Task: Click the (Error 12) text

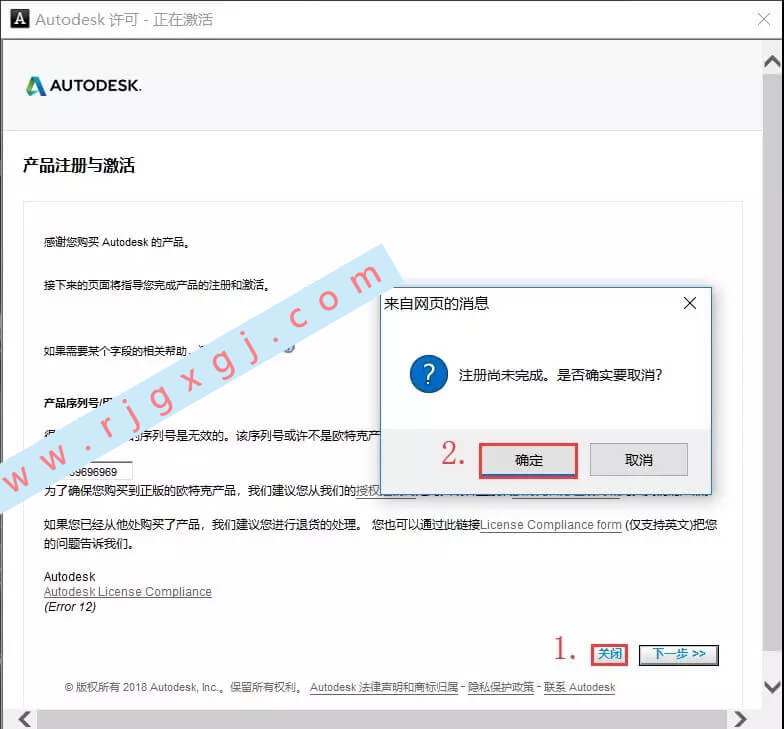Action: (70, 606)
